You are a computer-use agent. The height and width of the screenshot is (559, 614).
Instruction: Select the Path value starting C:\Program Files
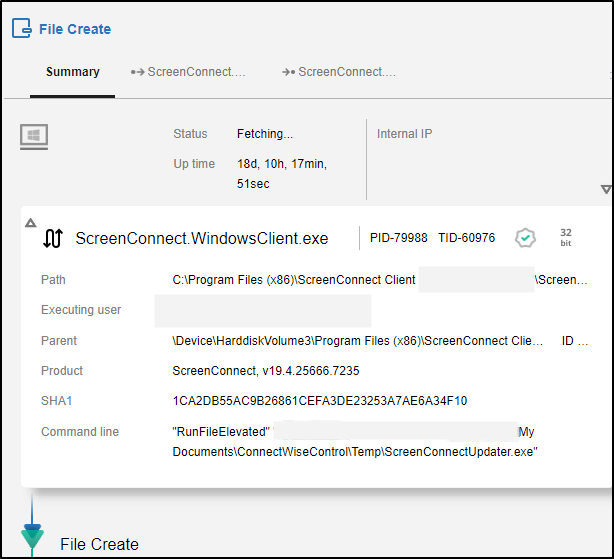(380, 280)
